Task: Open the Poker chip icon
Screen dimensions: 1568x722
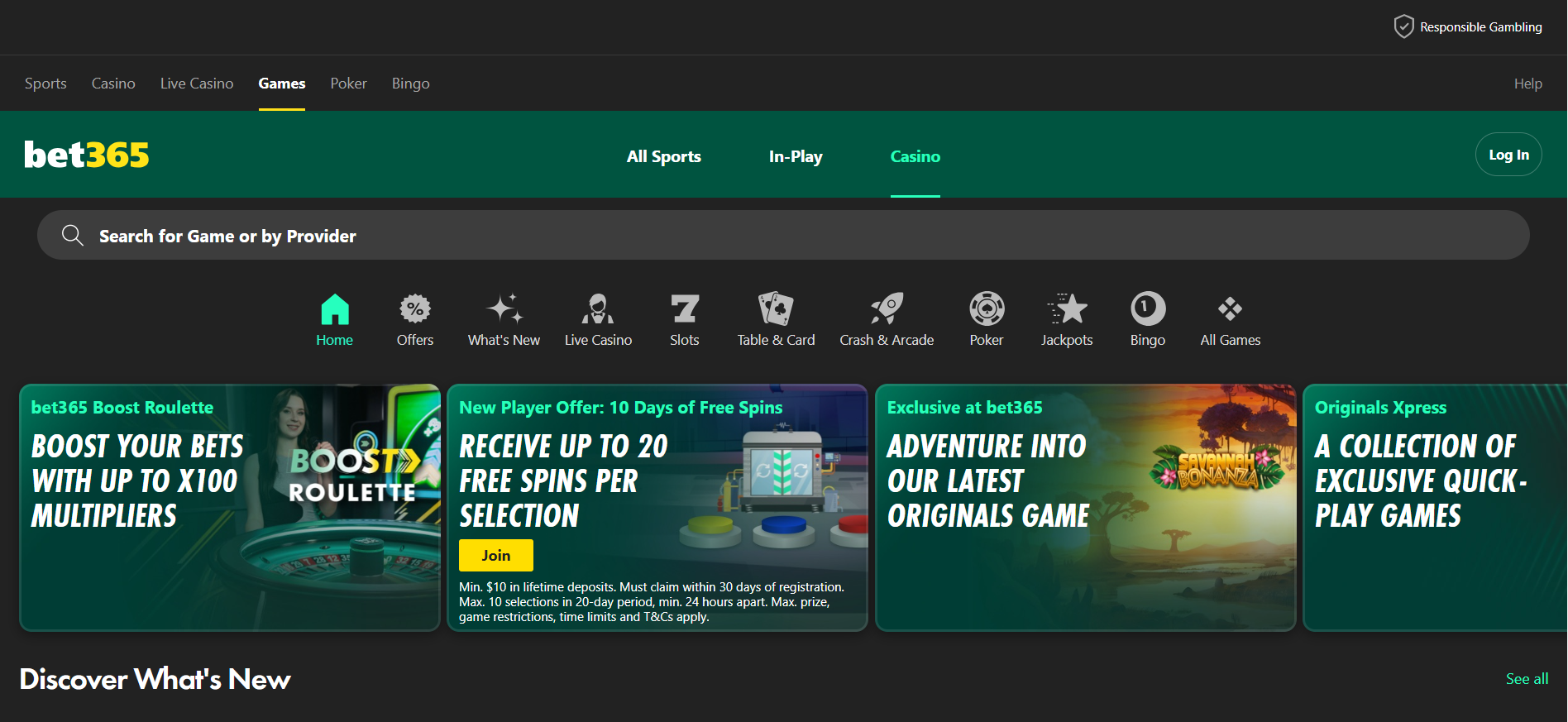Action: pos(987,310)
